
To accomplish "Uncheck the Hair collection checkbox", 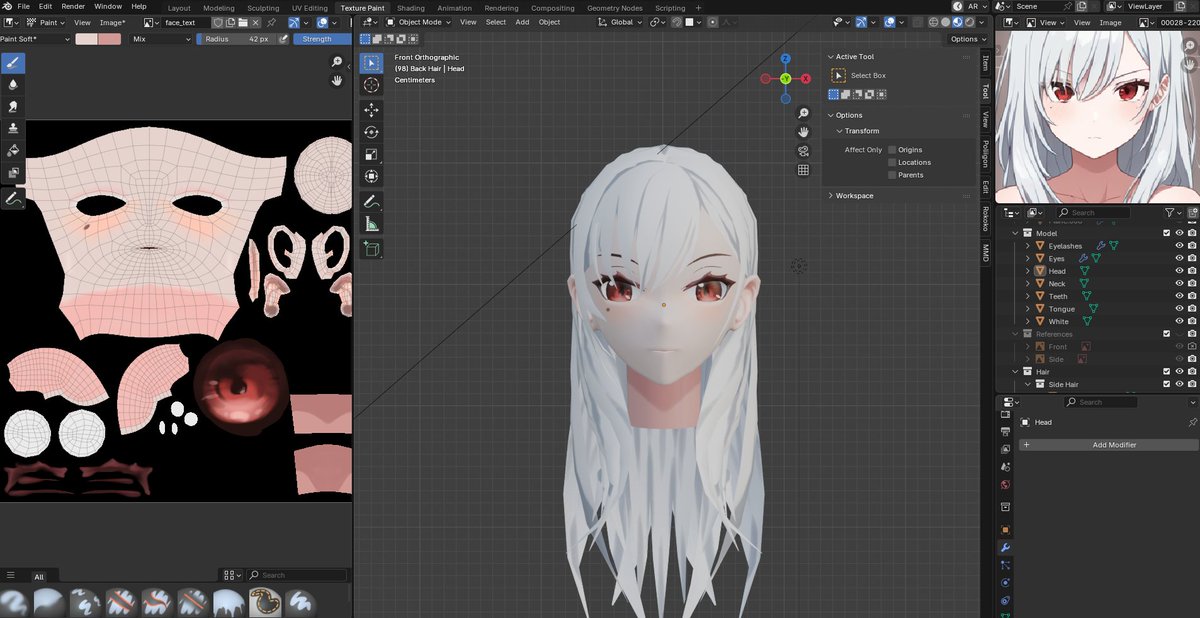I will point(1166,371).
